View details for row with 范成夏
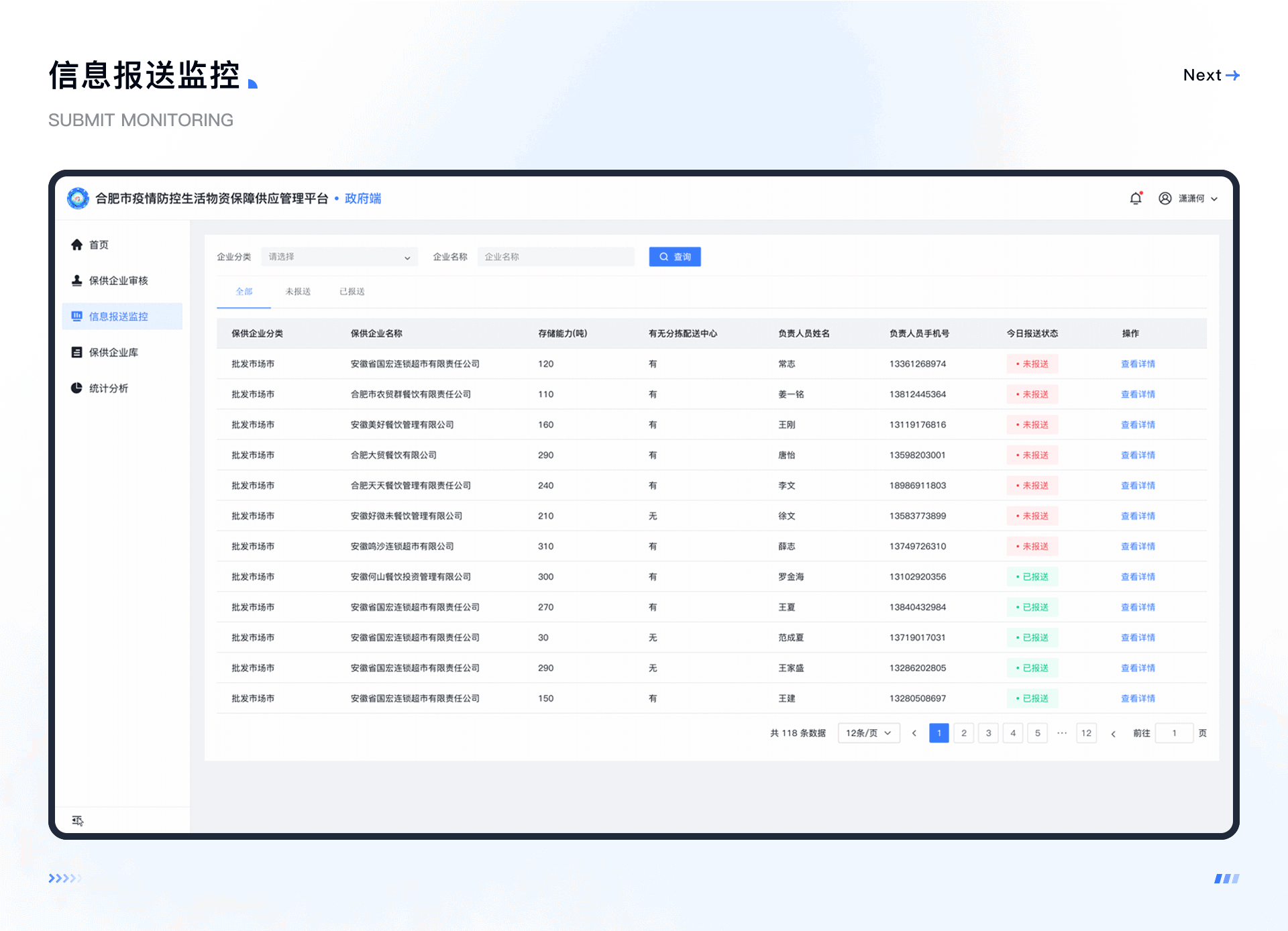 click(1138, 638)
